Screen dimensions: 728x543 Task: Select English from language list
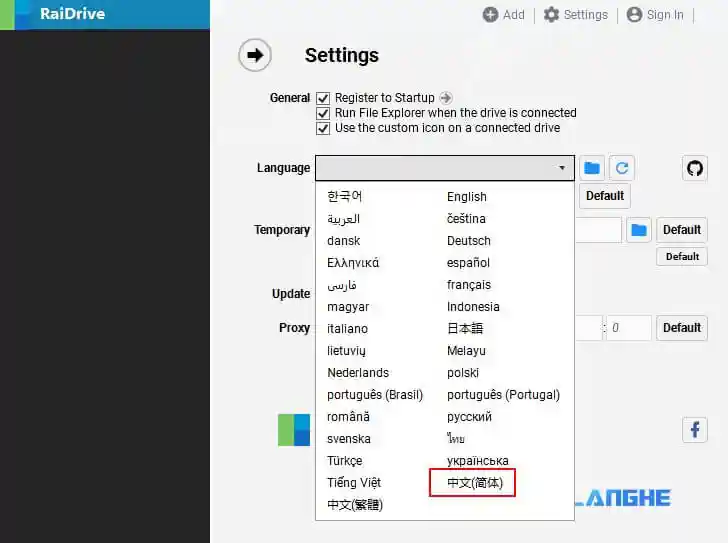(467, 197)
